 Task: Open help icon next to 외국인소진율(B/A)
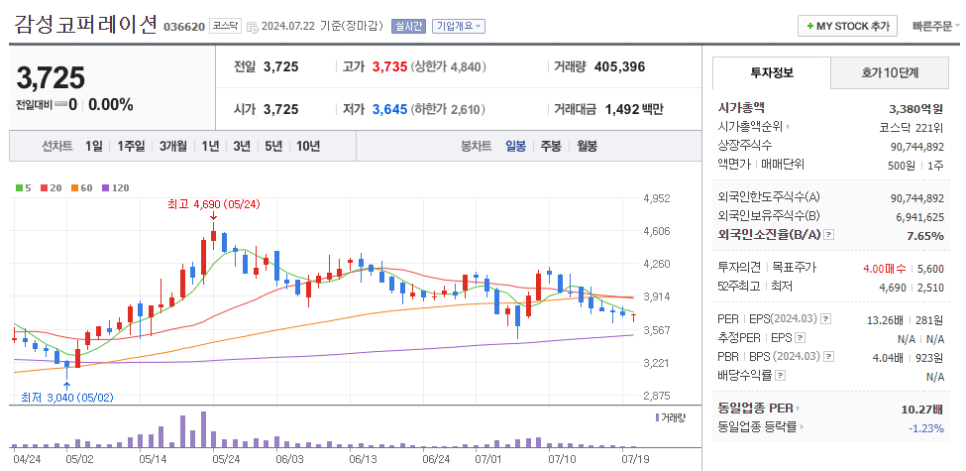point(829,235)
